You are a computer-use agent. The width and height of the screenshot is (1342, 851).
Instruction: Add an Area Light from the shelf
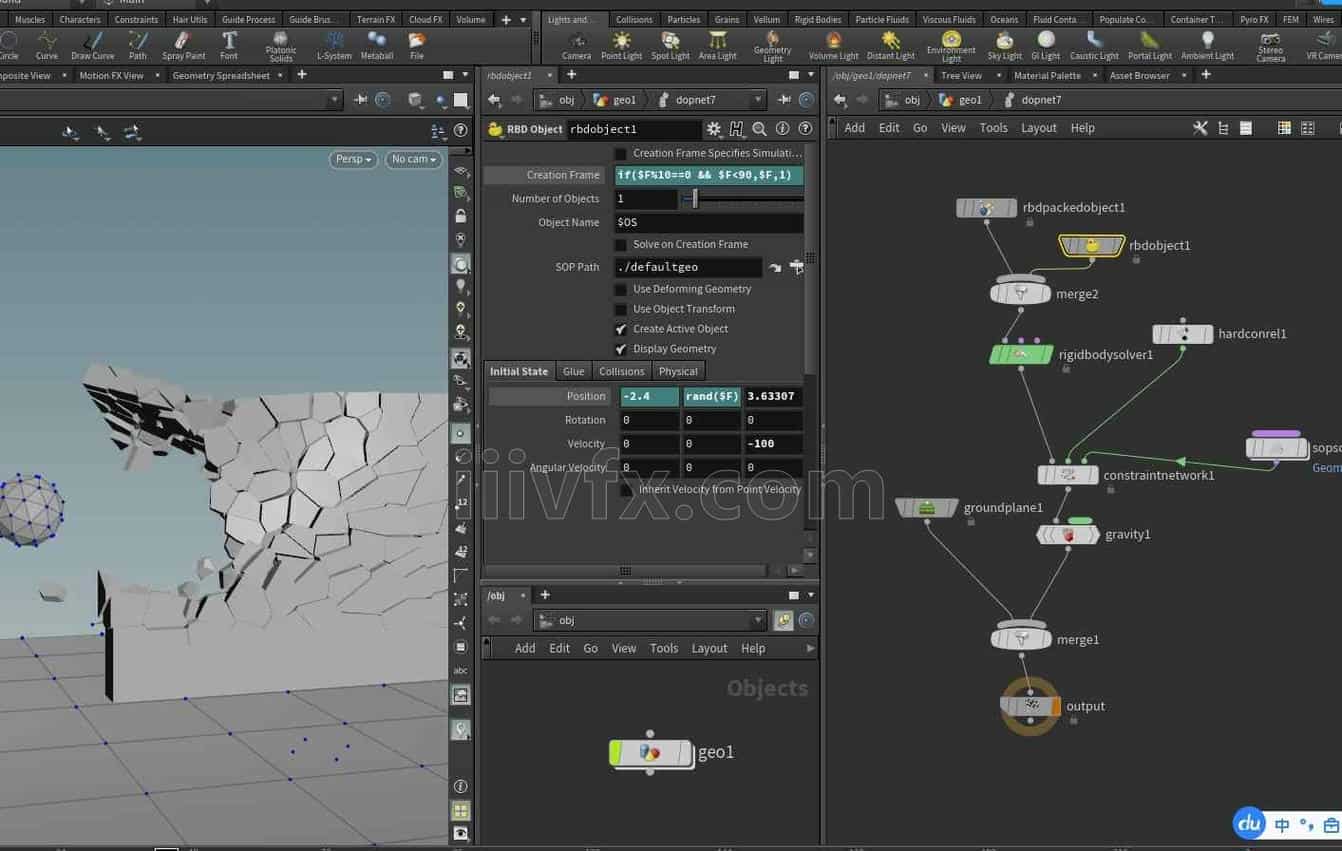click(717, 45)
